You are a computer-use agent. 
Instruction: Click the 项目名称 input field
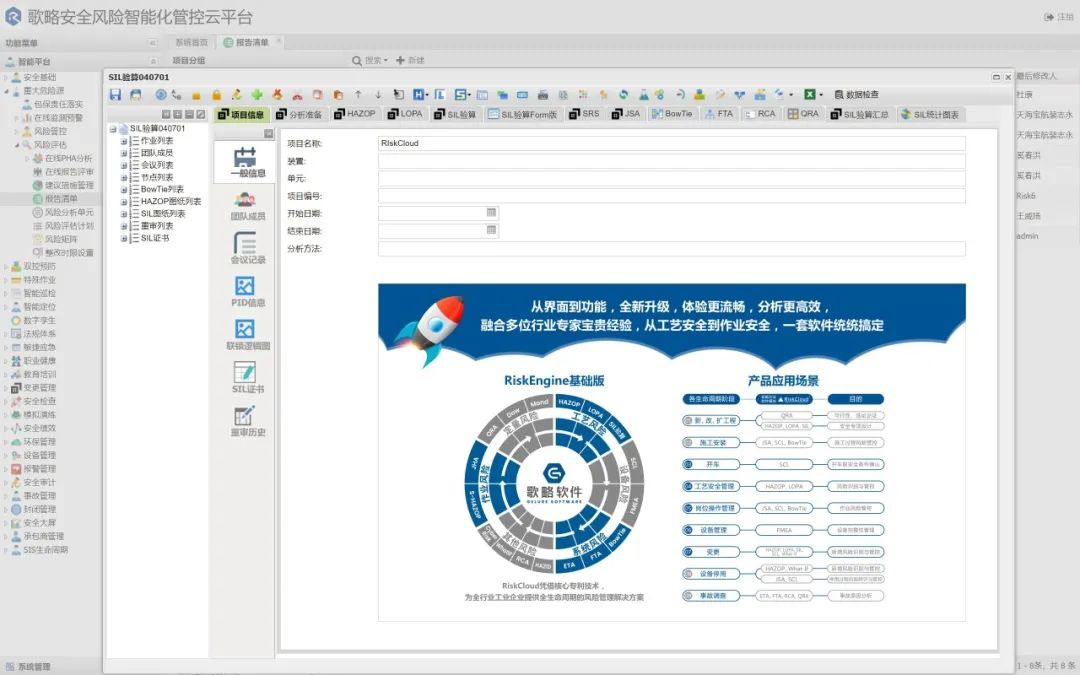pyautogui.click(x=670, y=144)
